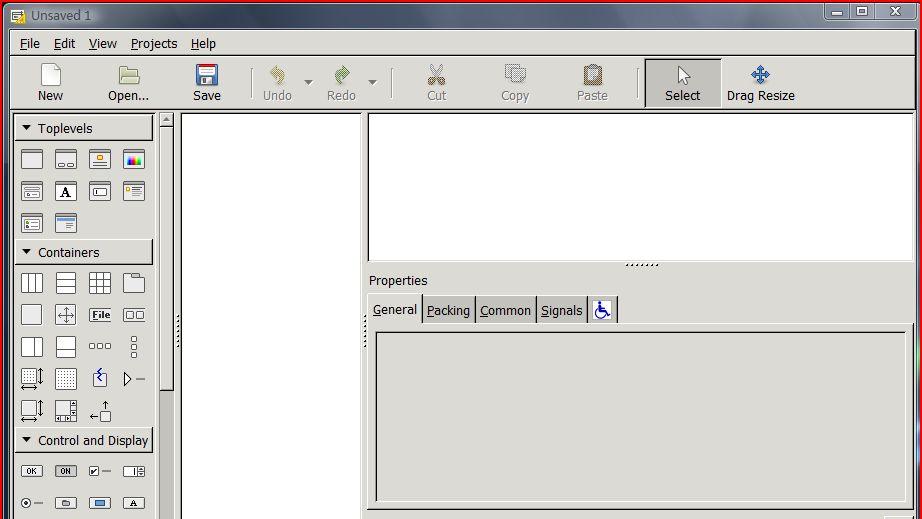This screenshot has height=519, width=922.
Task: Open the accessibility wheelchair tab
Action: 602,310
